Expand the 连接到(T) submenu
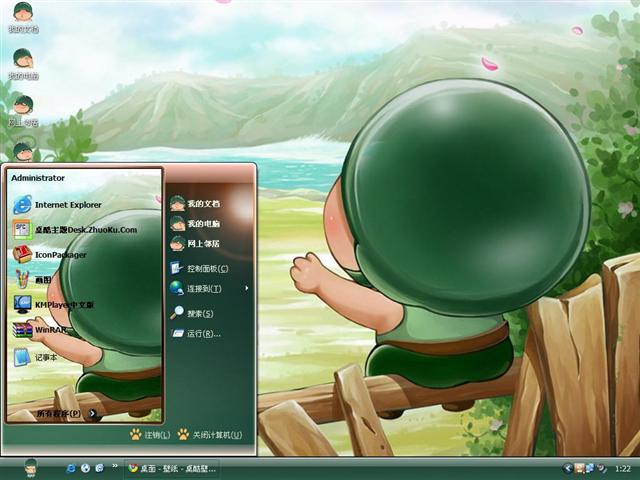The height and width of the screenshot is (480, 640). 209,289
